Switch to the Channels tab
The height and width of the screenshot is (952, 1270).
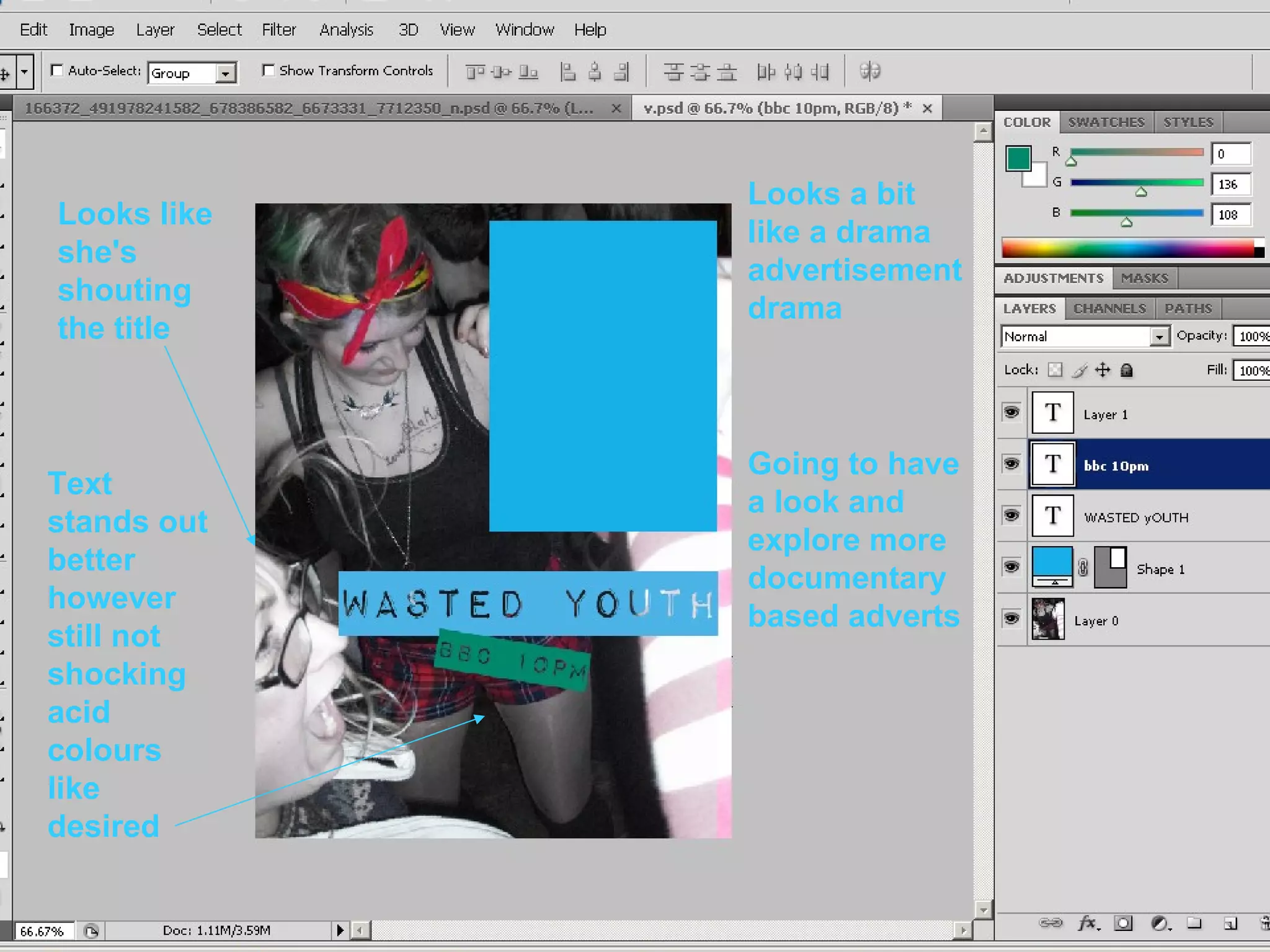pos(1109,309)
